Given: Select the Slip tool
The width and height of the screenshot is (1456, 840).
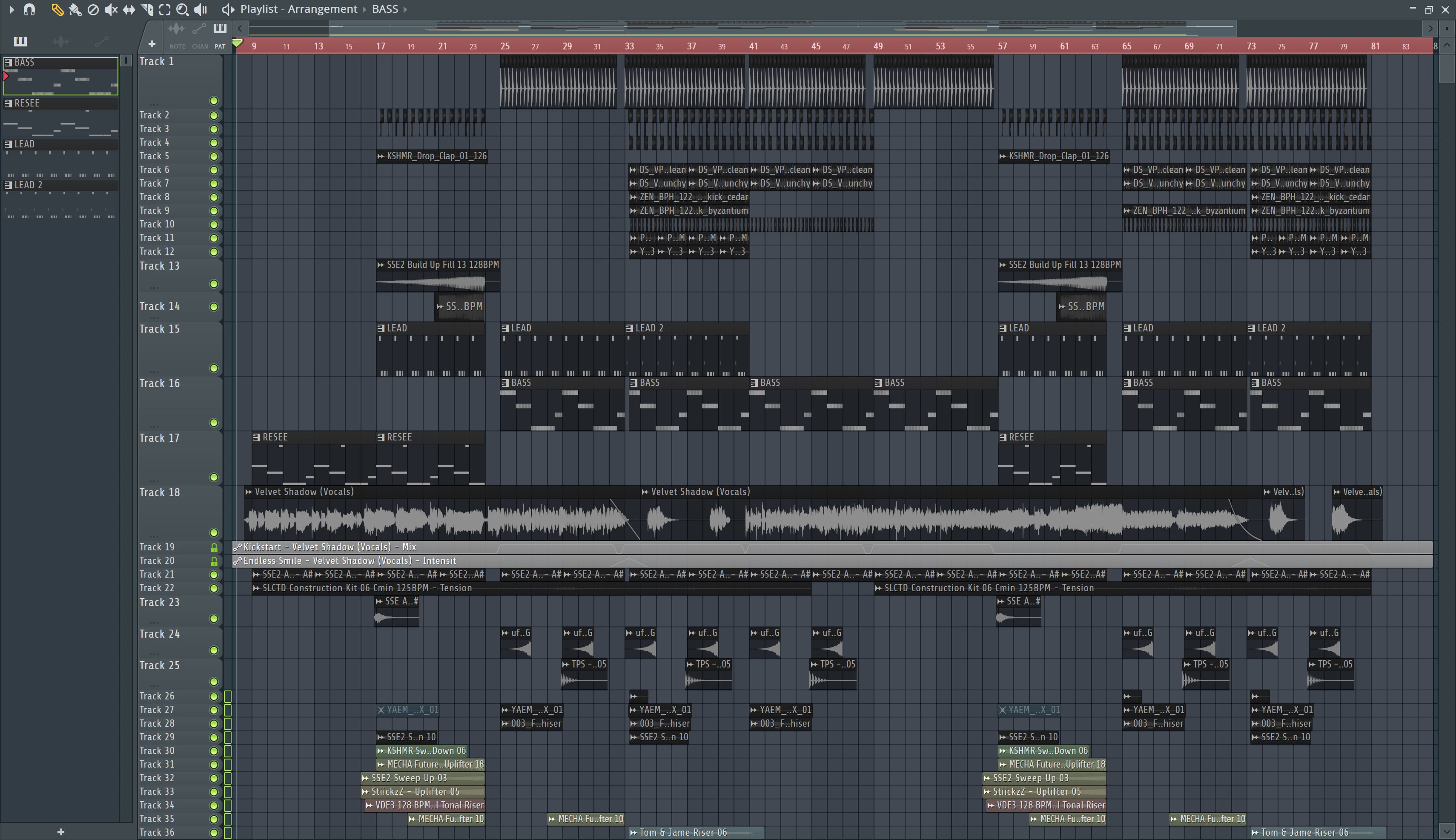Looking at the screenshot, I should [x=129, y=9].
